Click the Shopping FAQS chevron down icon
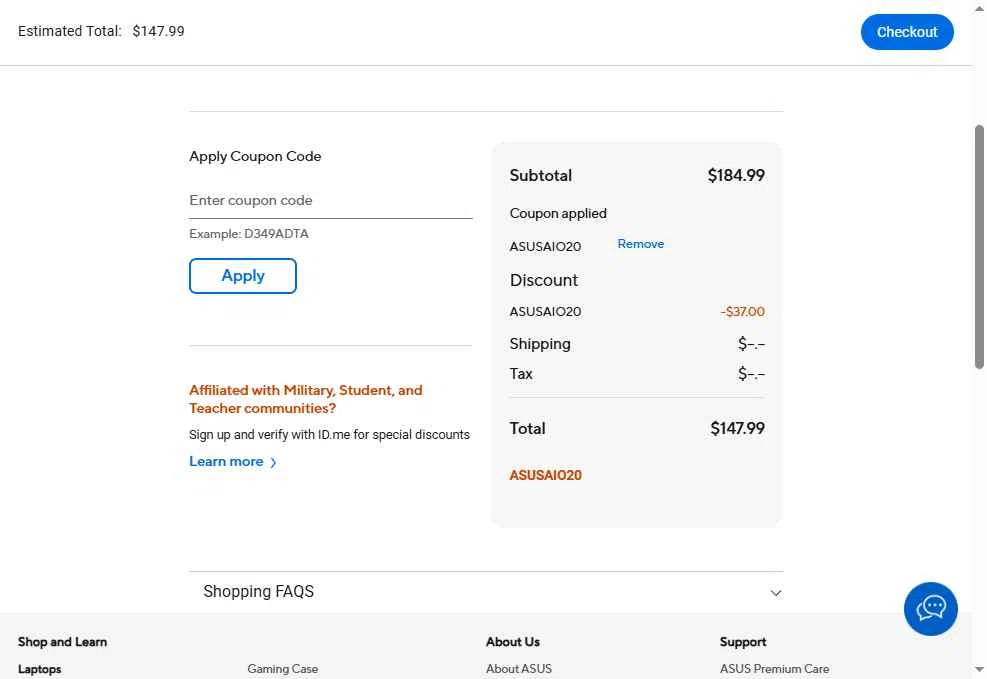 776,593
